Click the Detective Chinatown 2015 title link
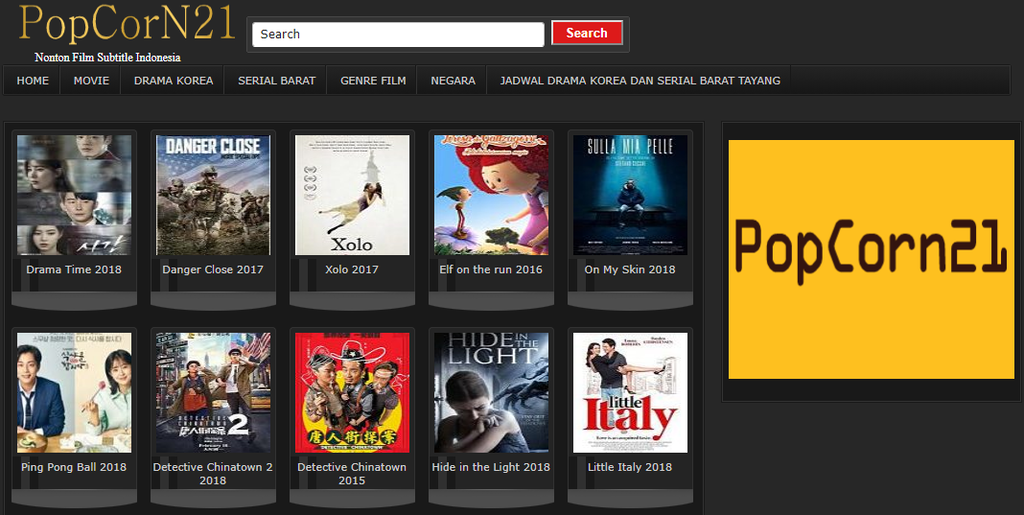1024x515 pixels. [352, 474]
